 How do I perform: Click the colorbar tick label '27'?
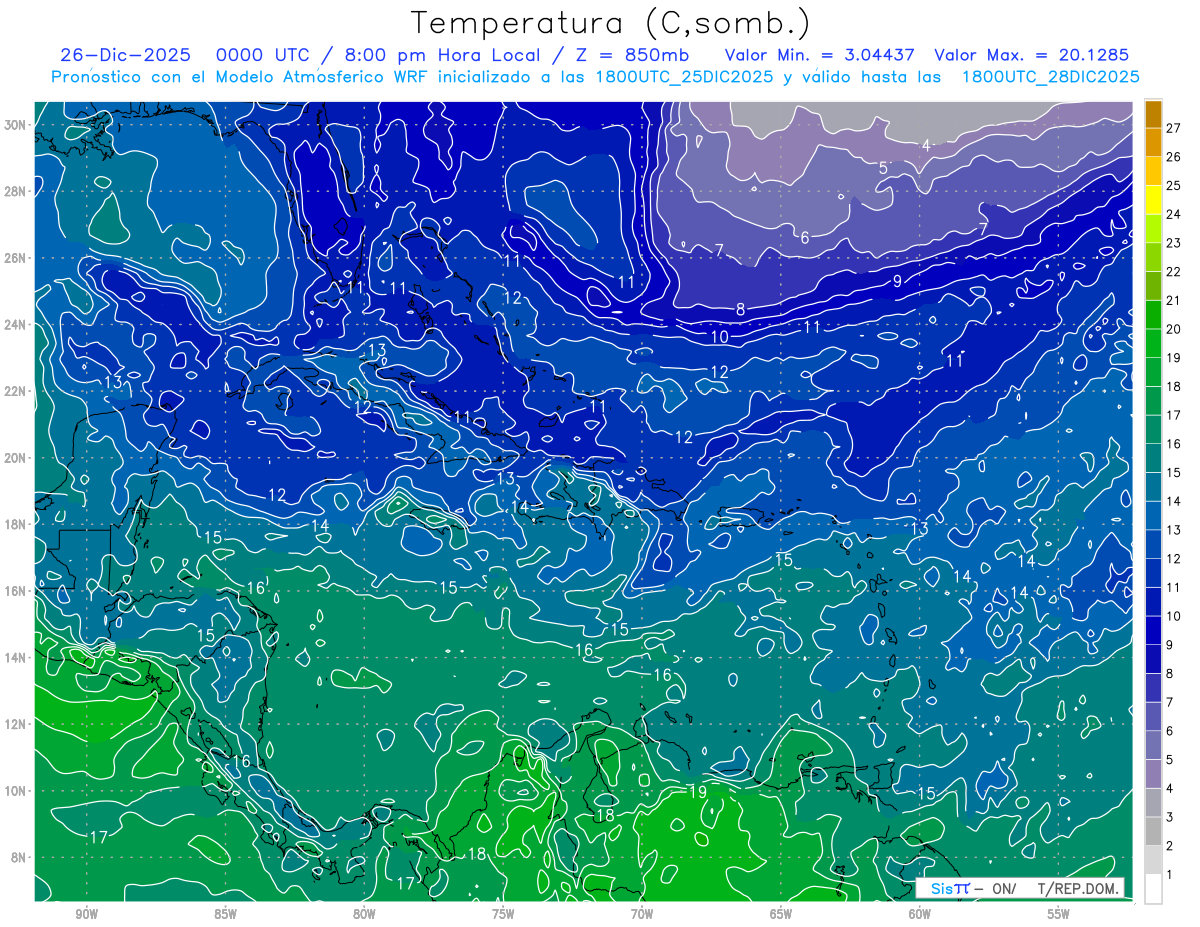click(x=1173, y=128)
